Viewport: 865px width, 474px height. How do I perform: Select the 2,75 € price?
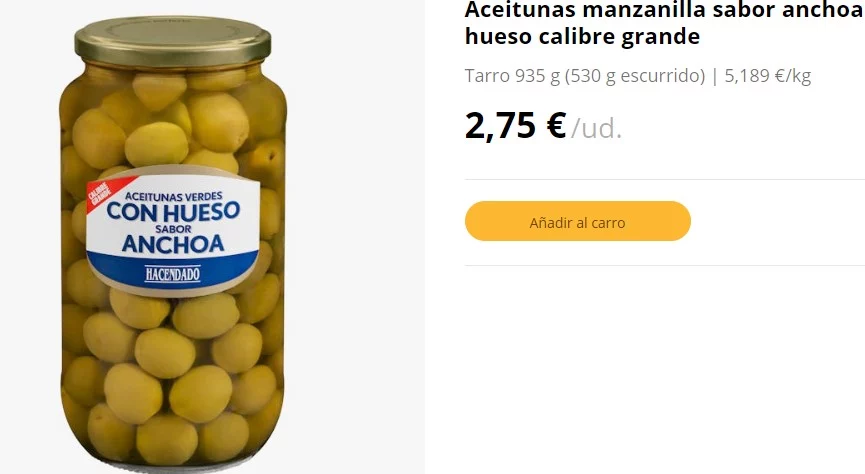(x=515, y=126)
